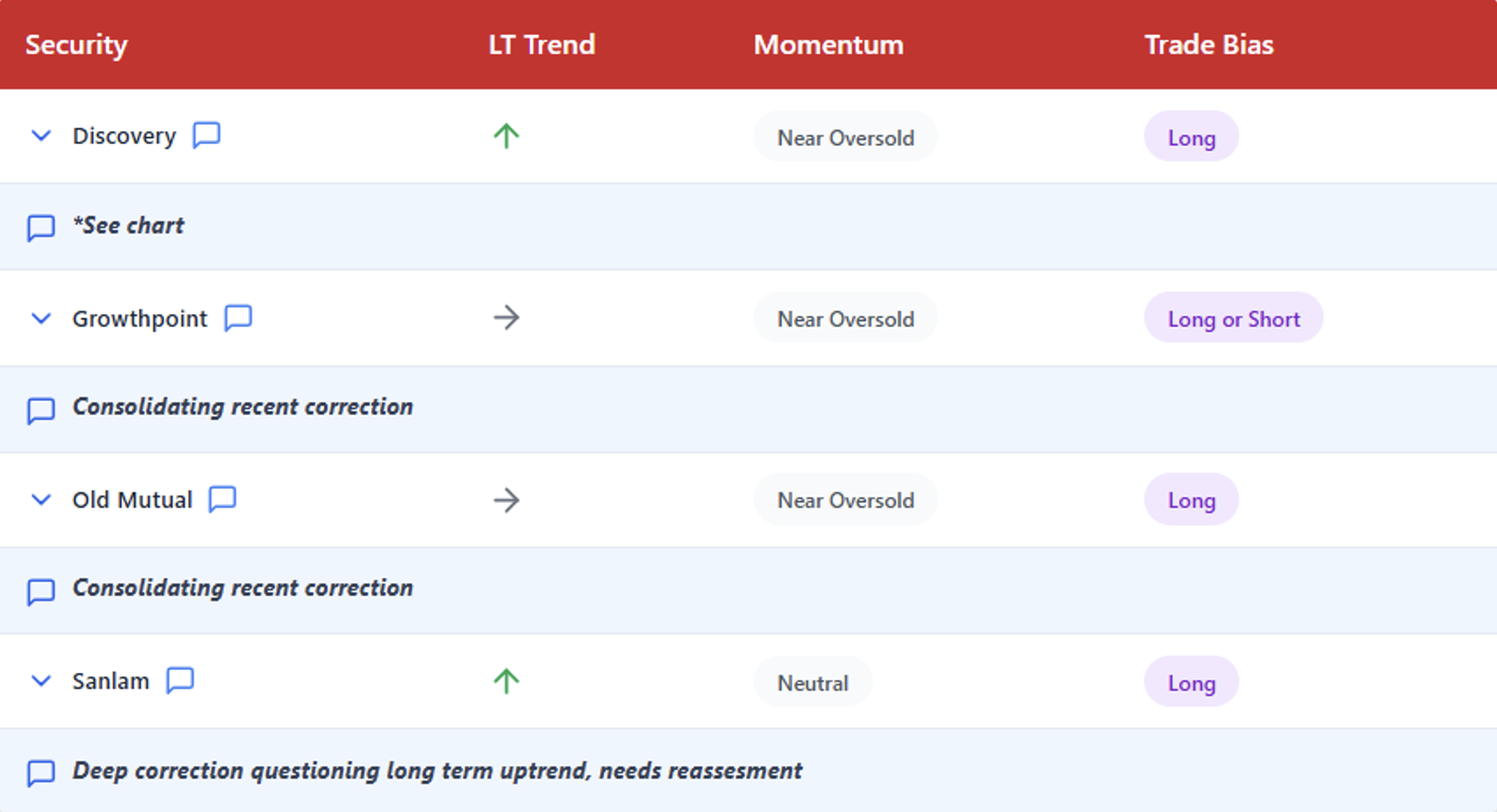Click Growthpoint's sideways trend arrow

506,317
